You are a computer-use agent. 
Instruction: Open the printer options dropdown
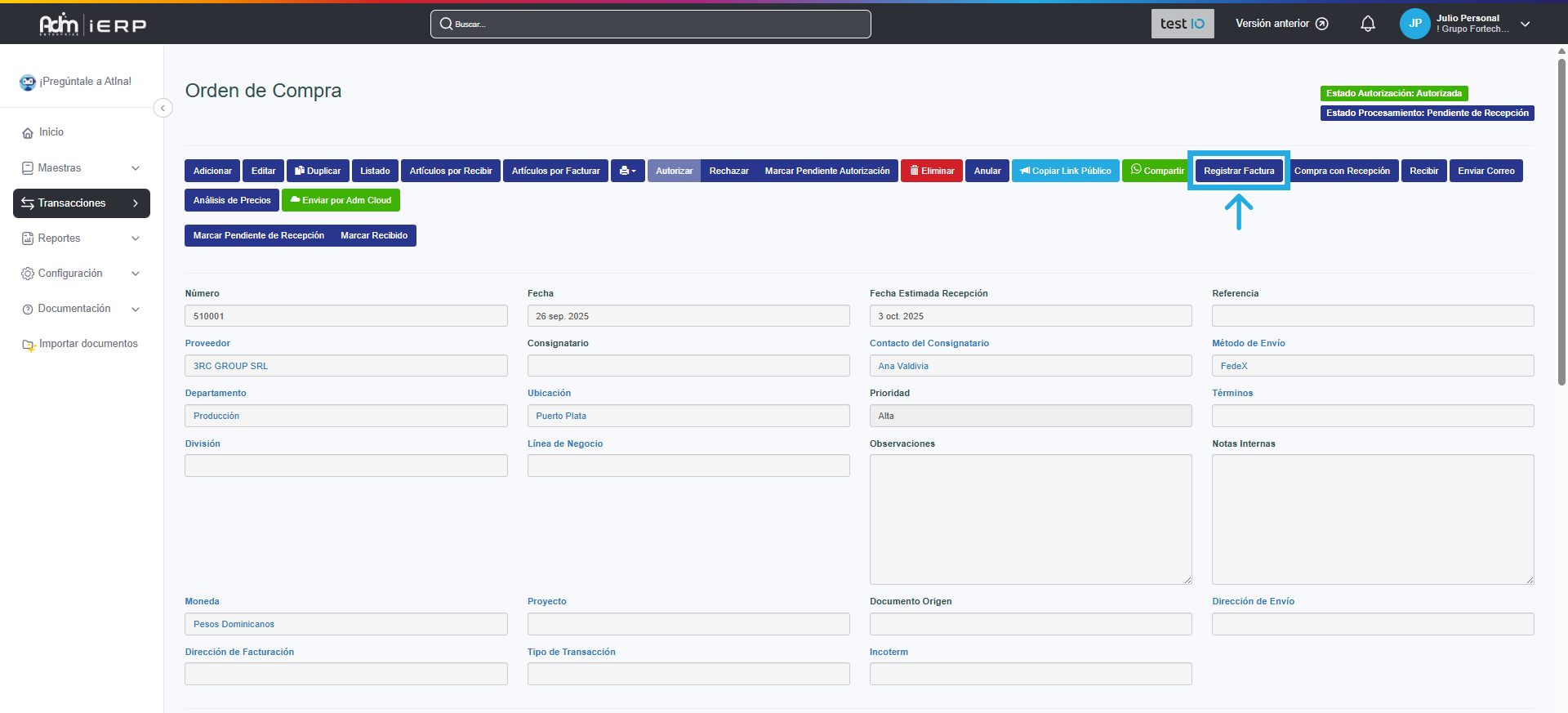(x=627, y=171)
